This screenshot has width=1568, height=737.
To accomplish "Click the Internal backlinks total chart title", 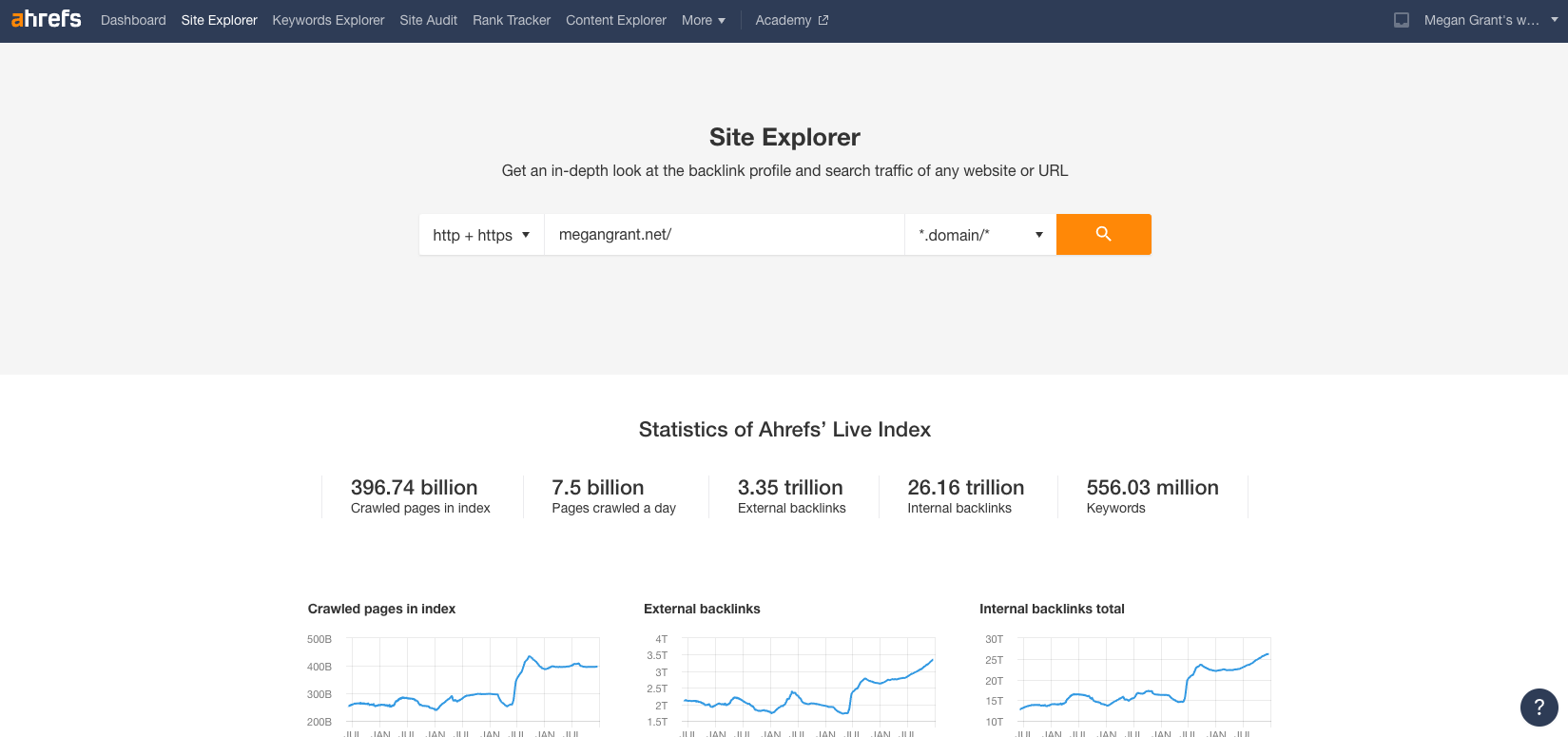I will (1052, 609).
